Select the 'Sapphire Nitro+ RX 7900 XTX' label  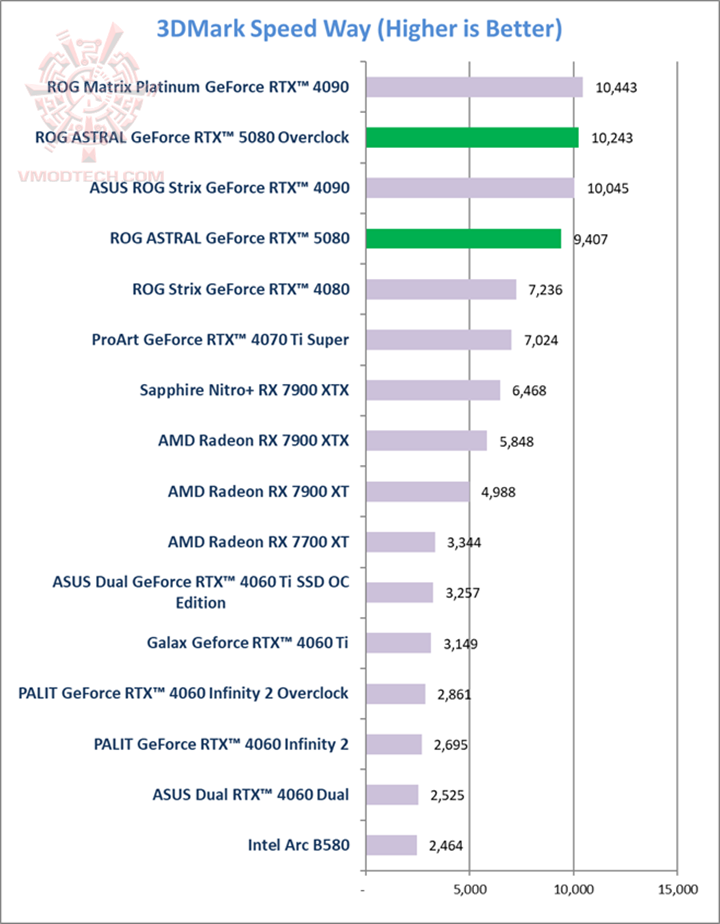coord(245,391)
